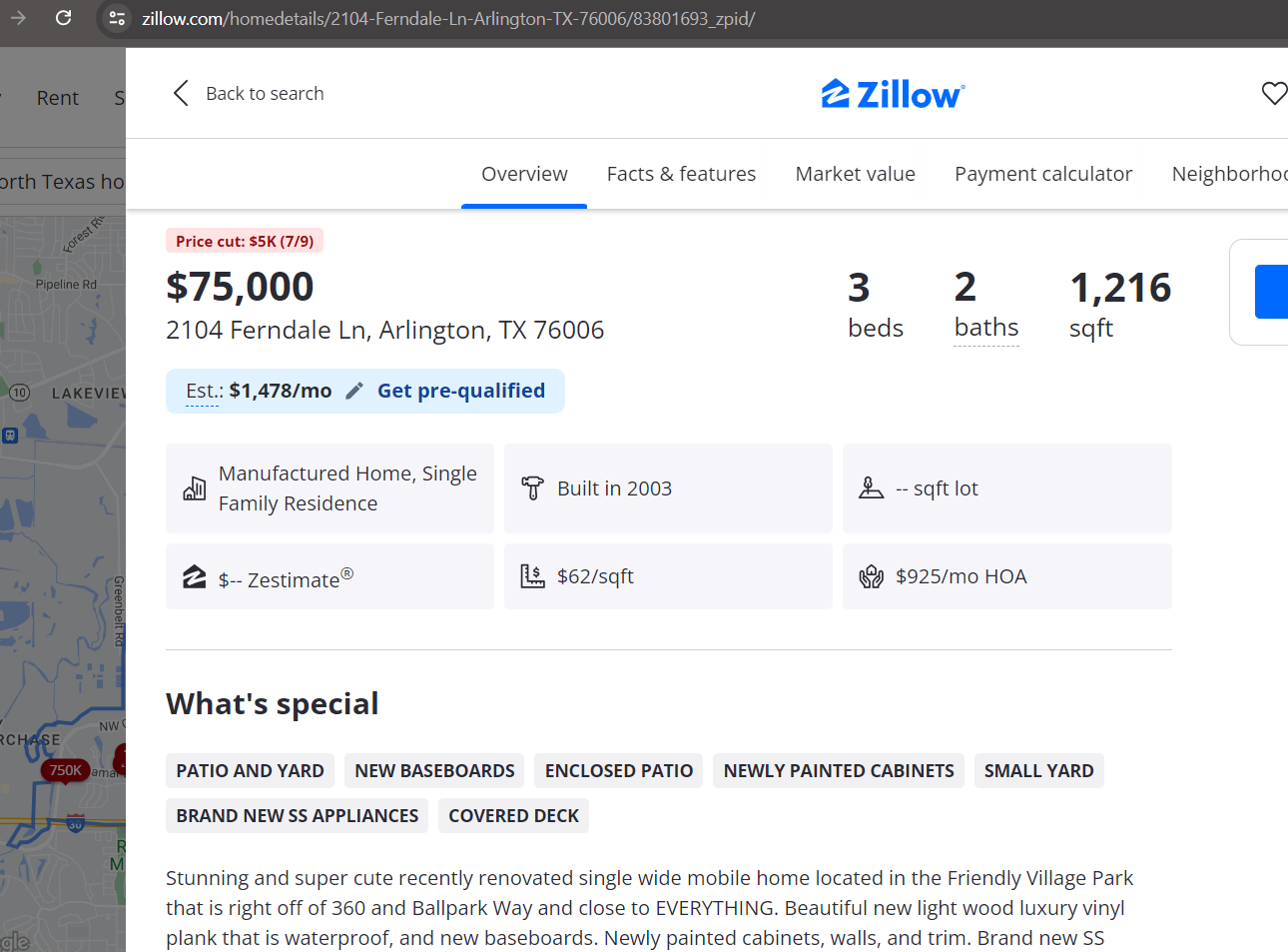The width and height of the screenshot is (1288, 952).
Task: Click Get pre-qualified link
Action: pos(461,391)
